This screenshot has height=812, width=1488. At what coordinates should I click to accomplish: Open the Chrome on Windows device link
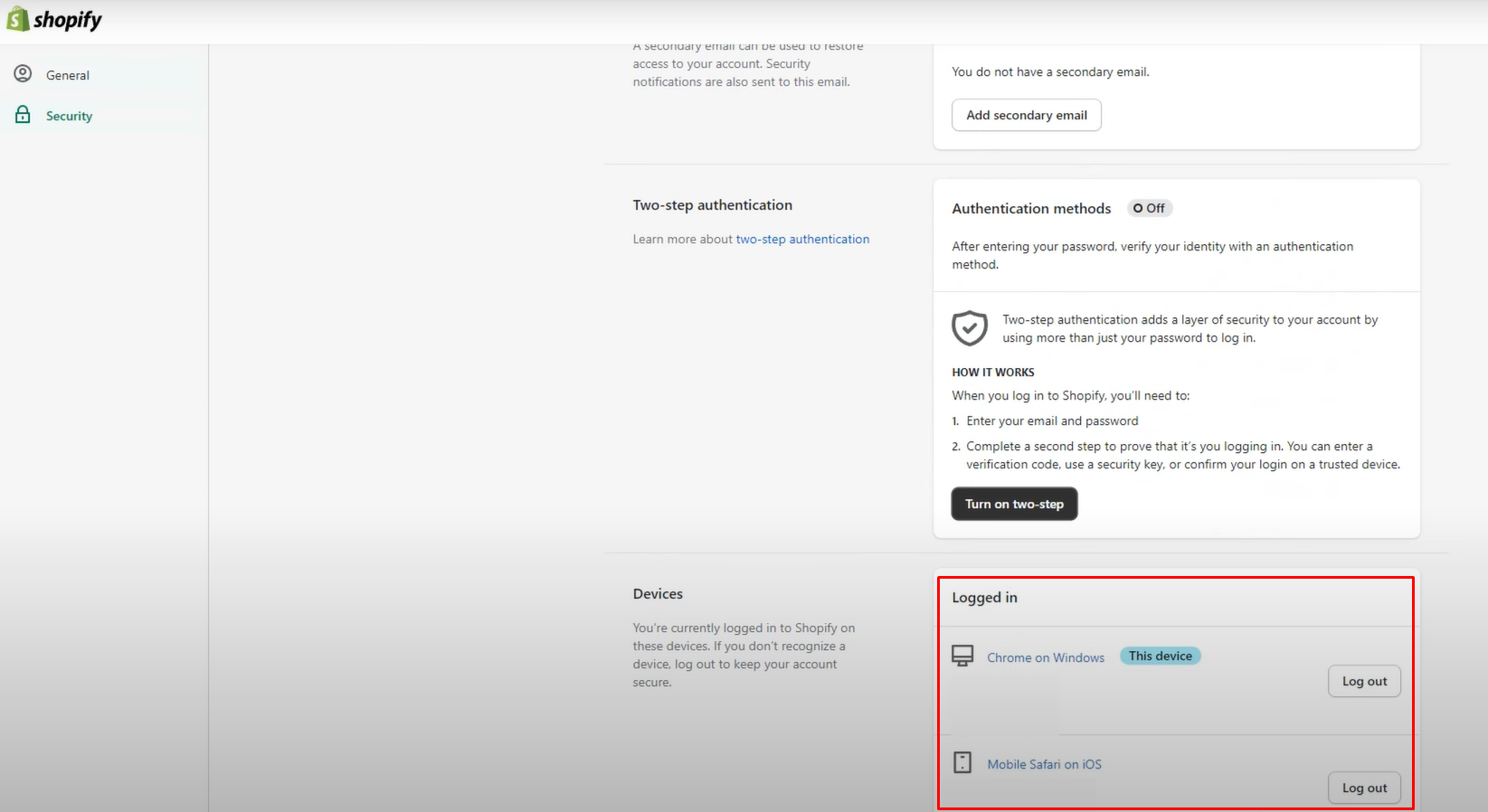[1046, 657]
